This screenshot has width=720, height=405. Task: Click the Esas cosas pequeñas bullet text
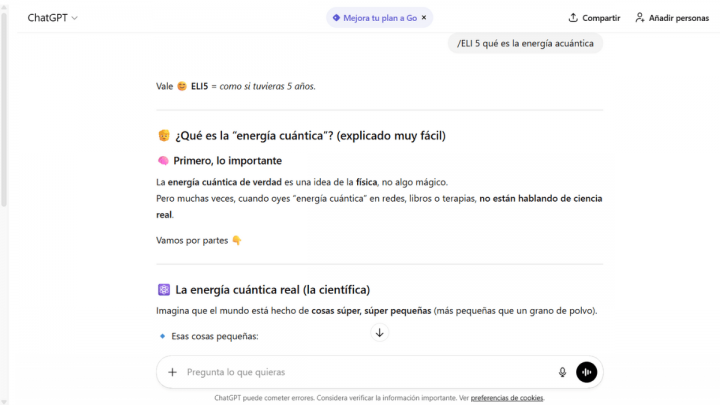(215, 336)
